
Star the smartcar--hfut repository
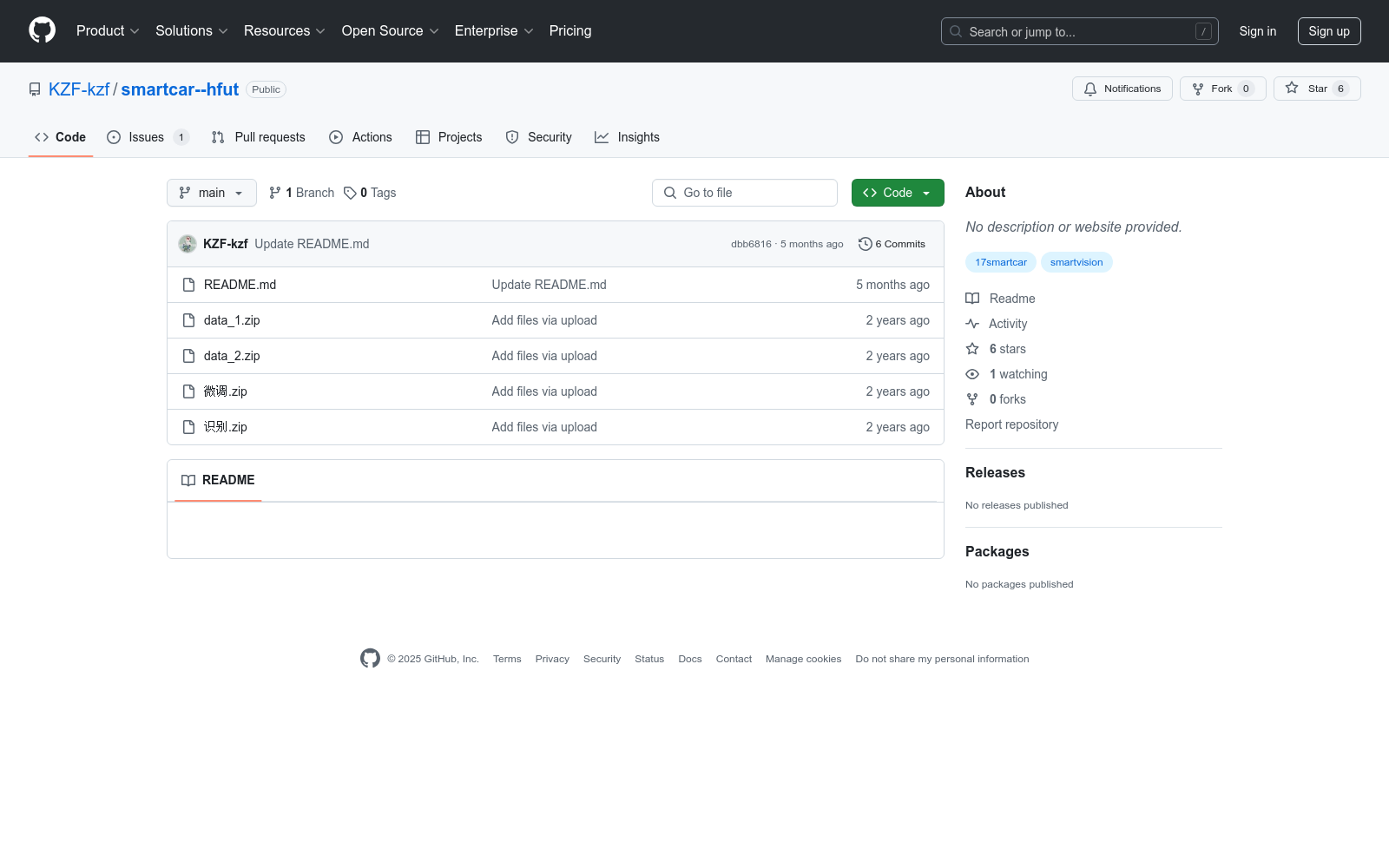(x=1316, y=89)
